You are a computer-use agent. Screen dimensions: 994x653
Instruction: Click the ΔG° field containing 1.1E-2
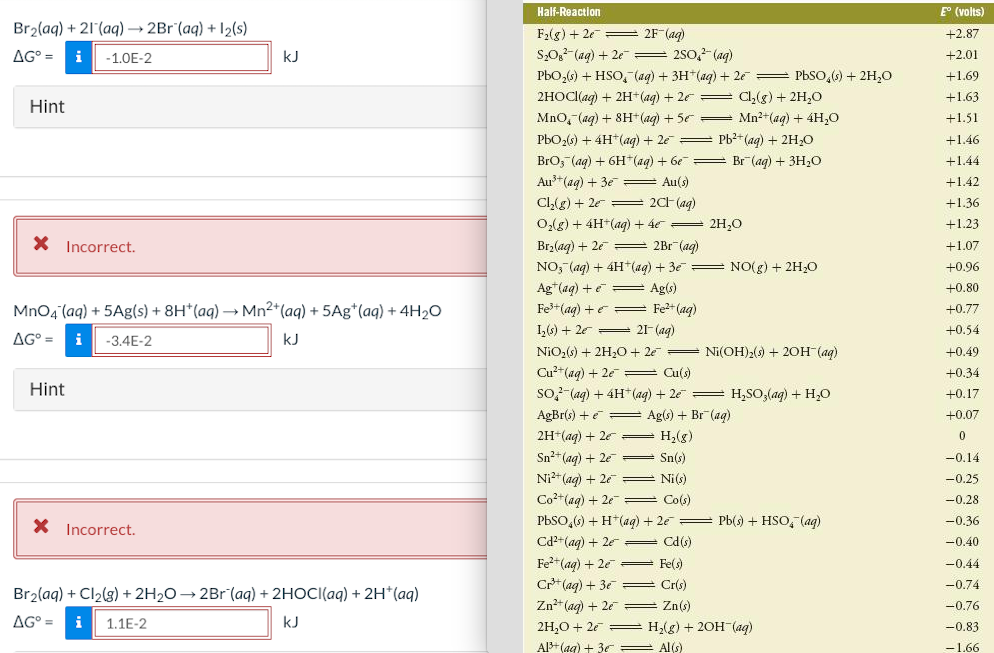182,623
